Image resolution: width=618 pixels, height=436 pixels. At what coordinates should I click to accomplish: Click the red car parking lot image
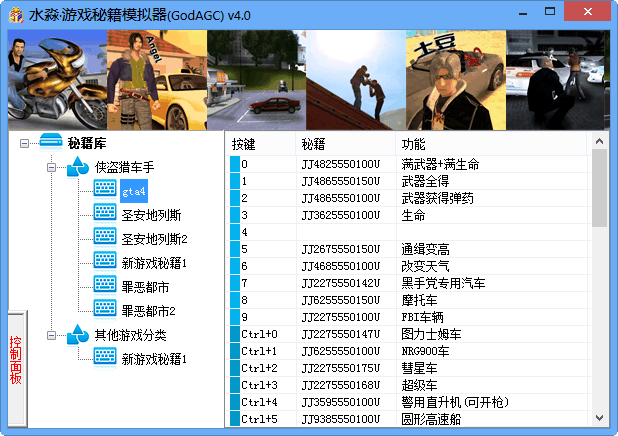[x=257, y=80]
